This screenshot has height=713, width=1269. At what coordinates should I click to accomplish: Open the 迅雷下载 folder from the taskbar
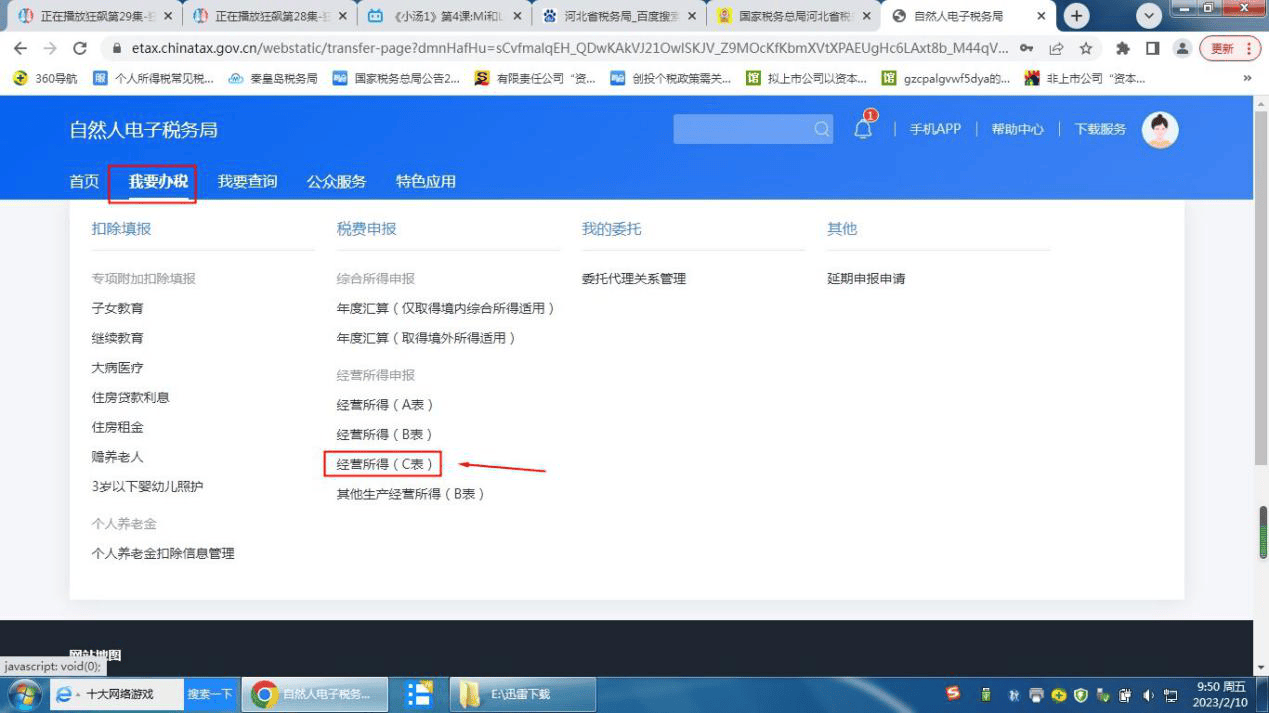click(522, 693)
